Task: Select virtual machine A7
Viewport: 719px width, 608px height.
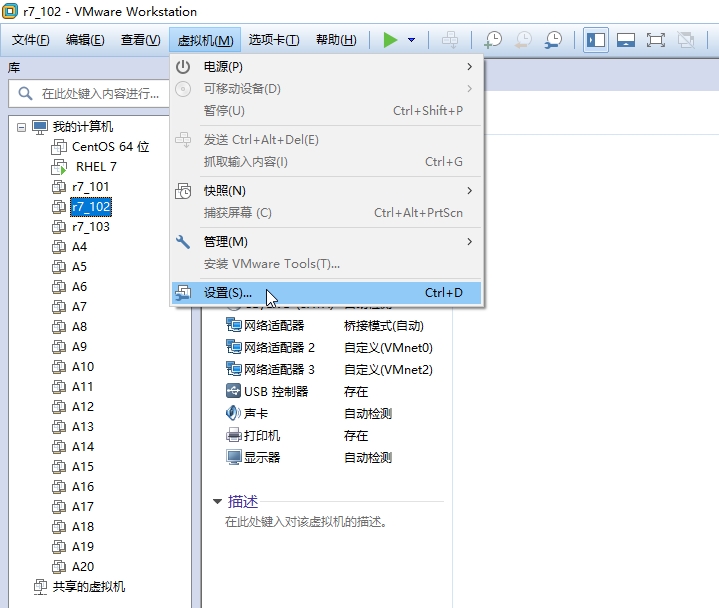Action: coord(79,307)
